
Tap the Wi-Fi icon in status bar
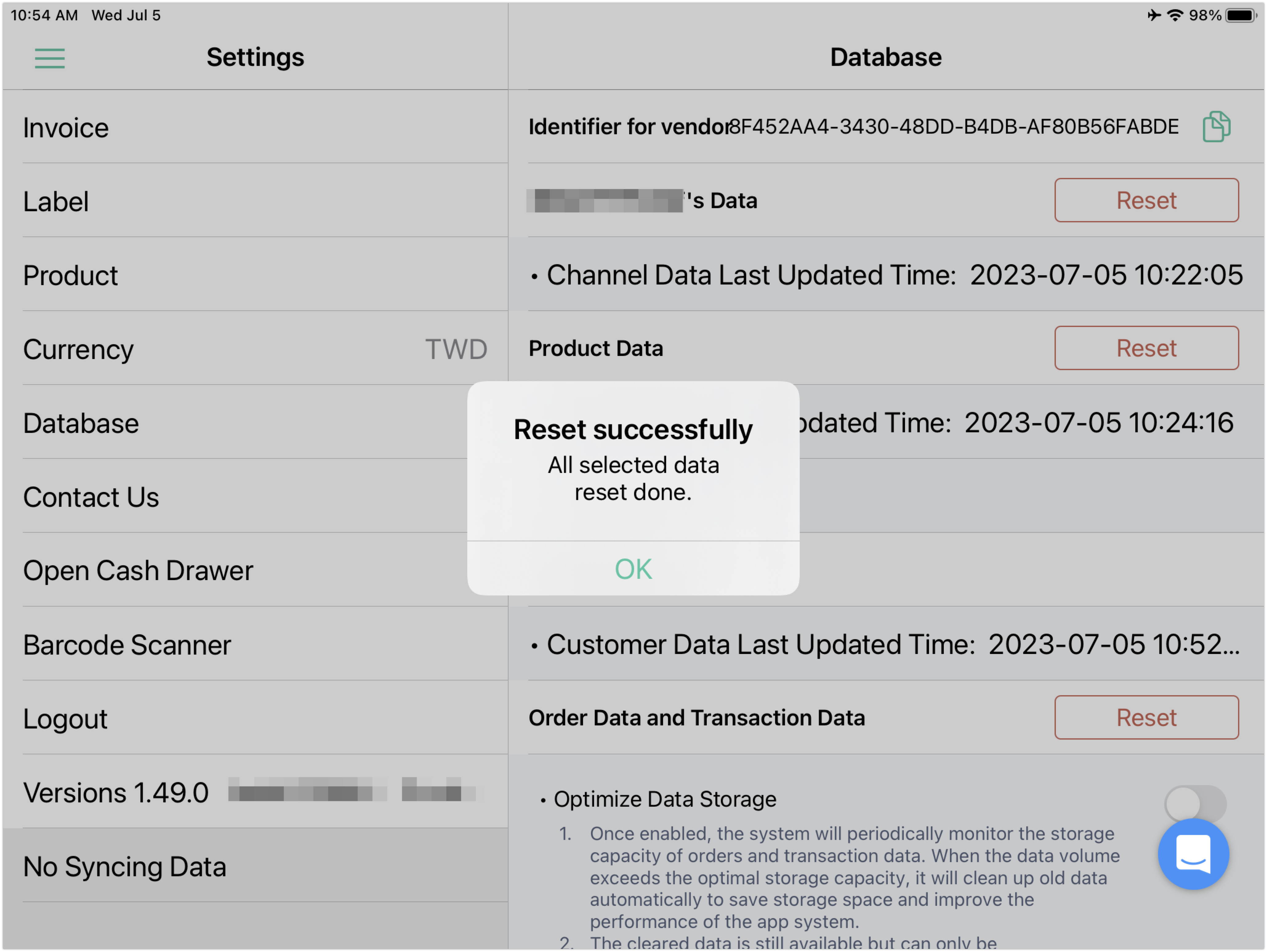point(1175,15)
